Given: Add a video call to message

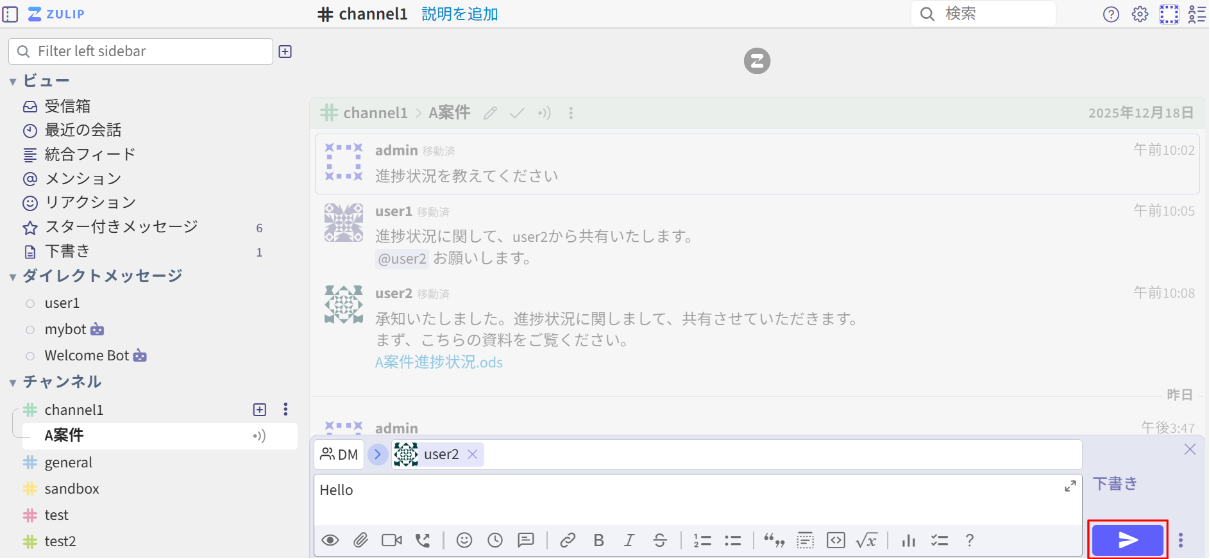Looking at the screenshot, I should (x=391, y=540).
